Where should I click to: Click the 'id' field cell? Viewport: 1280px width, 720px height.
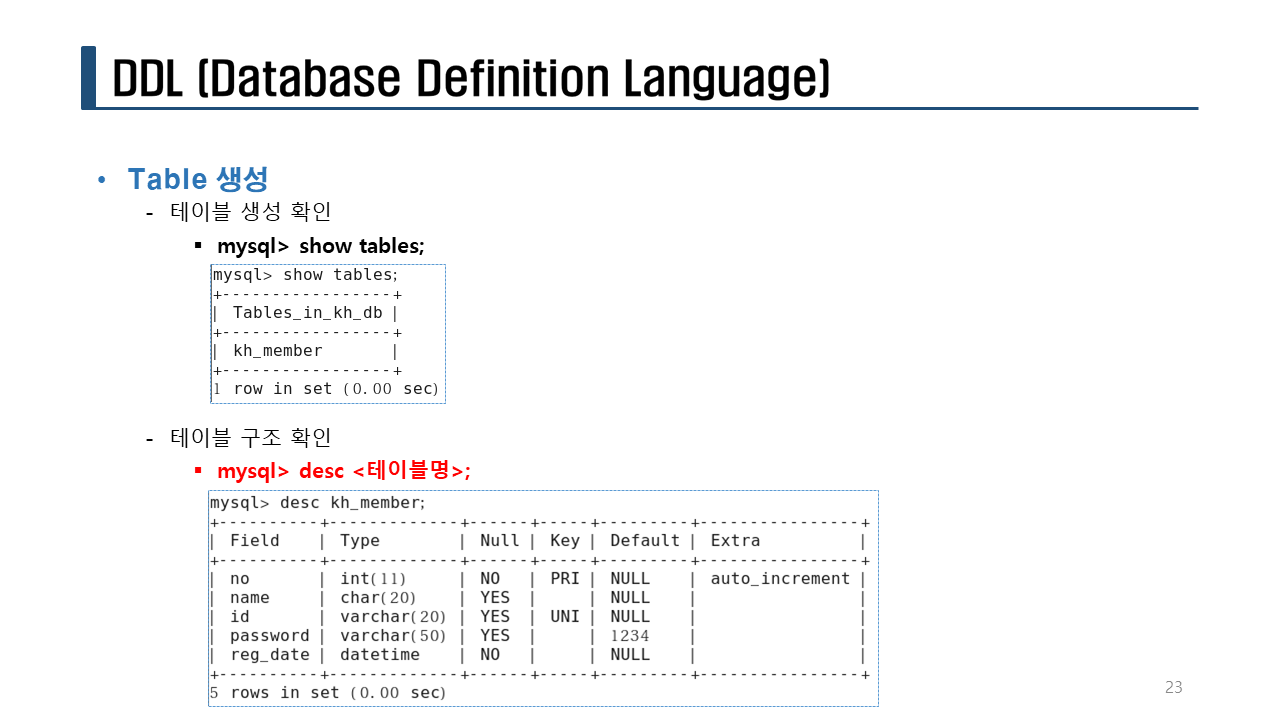[x=240, y=617]
